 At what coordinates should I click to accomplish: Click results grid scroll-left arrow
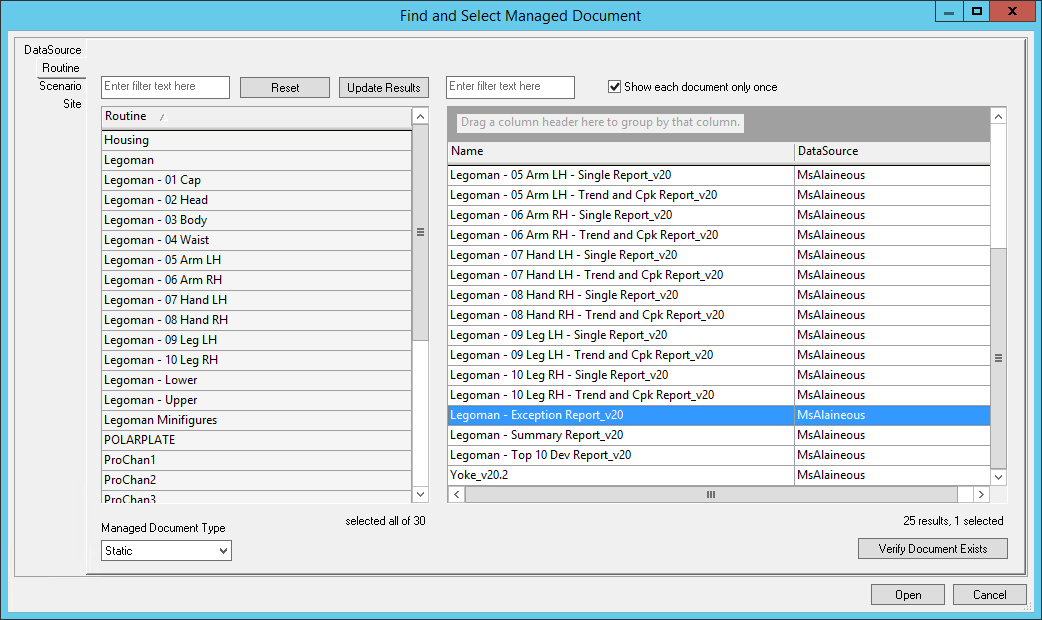point(456,495)
